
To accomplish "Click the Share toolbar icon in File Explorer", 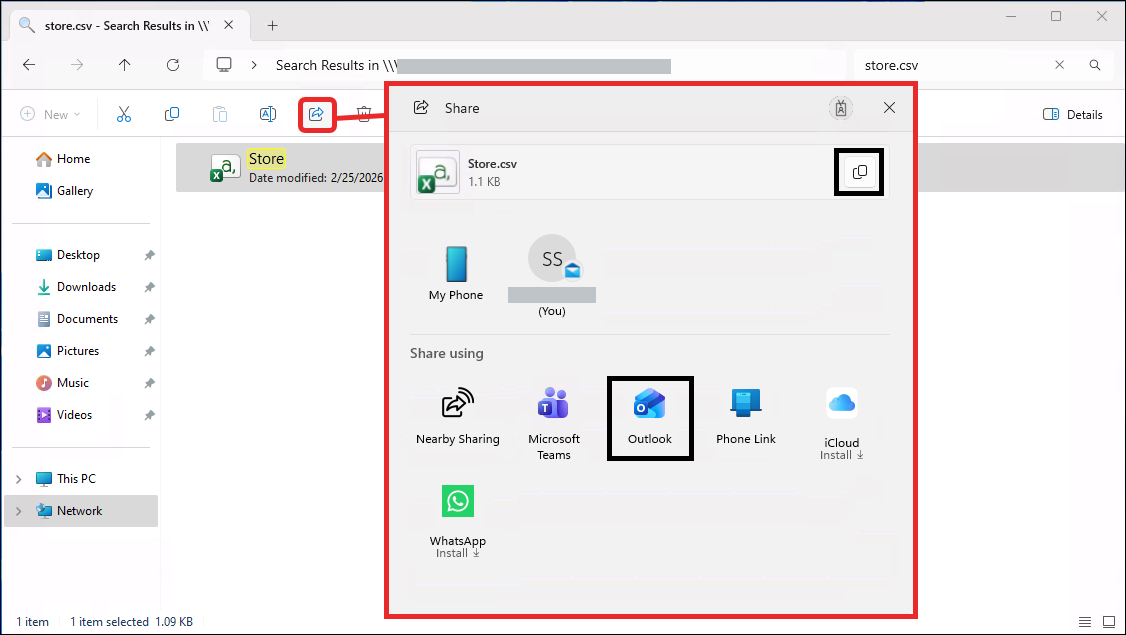I will coord(317,114).
